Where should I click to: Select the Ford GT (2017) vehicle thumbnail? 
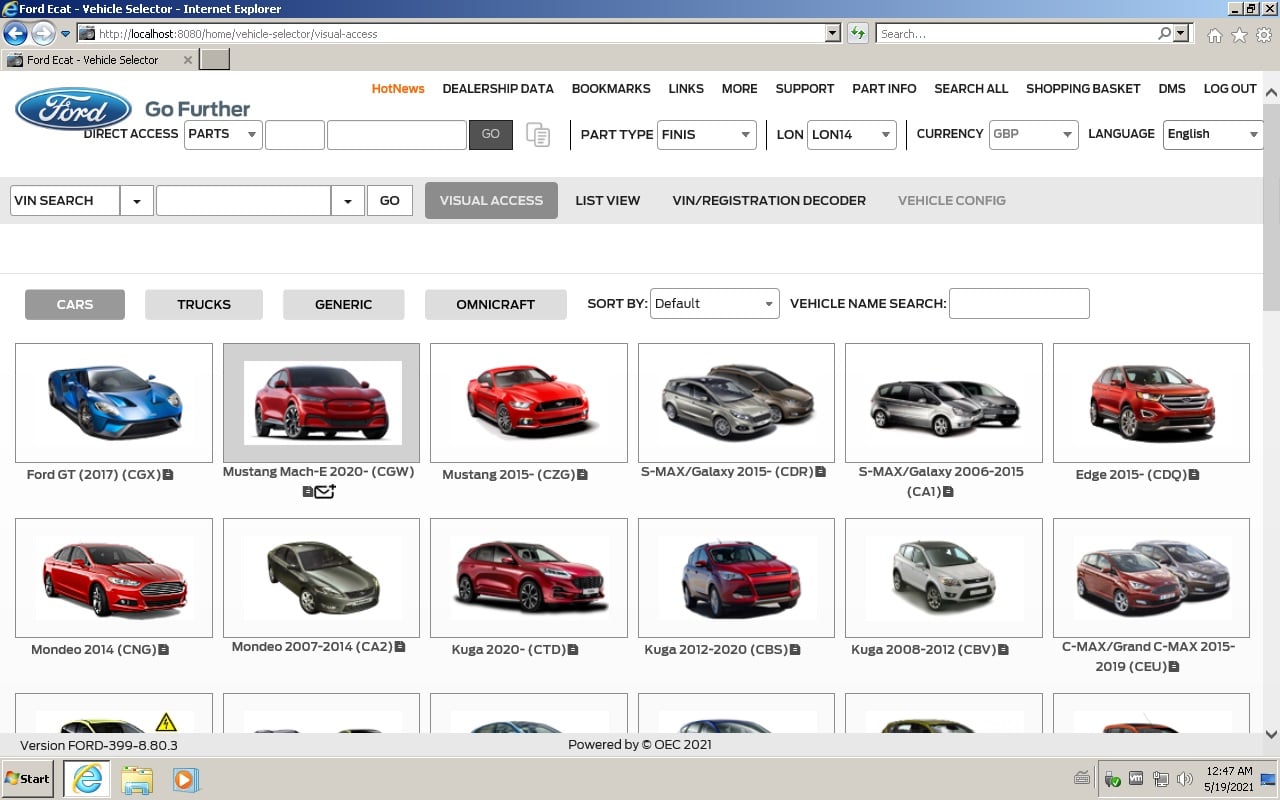[x=114, y=403]
